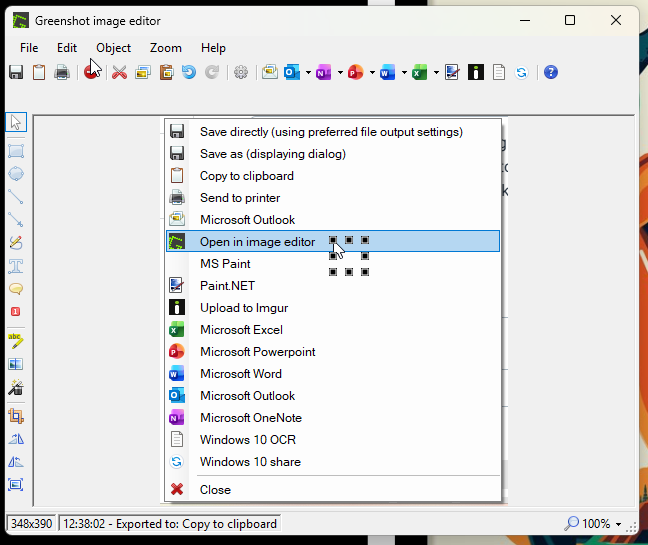Image resolution: width=648 pixels, height=545 pixels.
Task: Click the magnifier icon beside 100% zoom
Action: point(572,524)
